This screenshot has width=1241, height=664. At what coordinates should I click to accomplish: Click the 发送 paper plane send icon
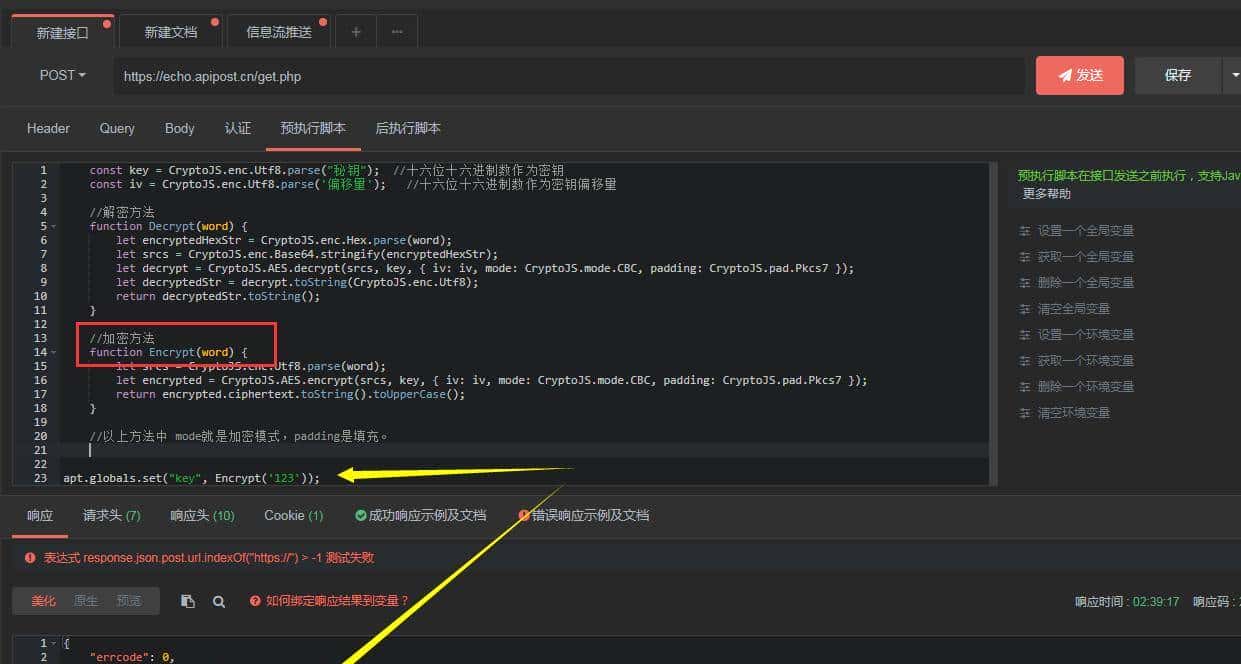[x=1065, y=75]
